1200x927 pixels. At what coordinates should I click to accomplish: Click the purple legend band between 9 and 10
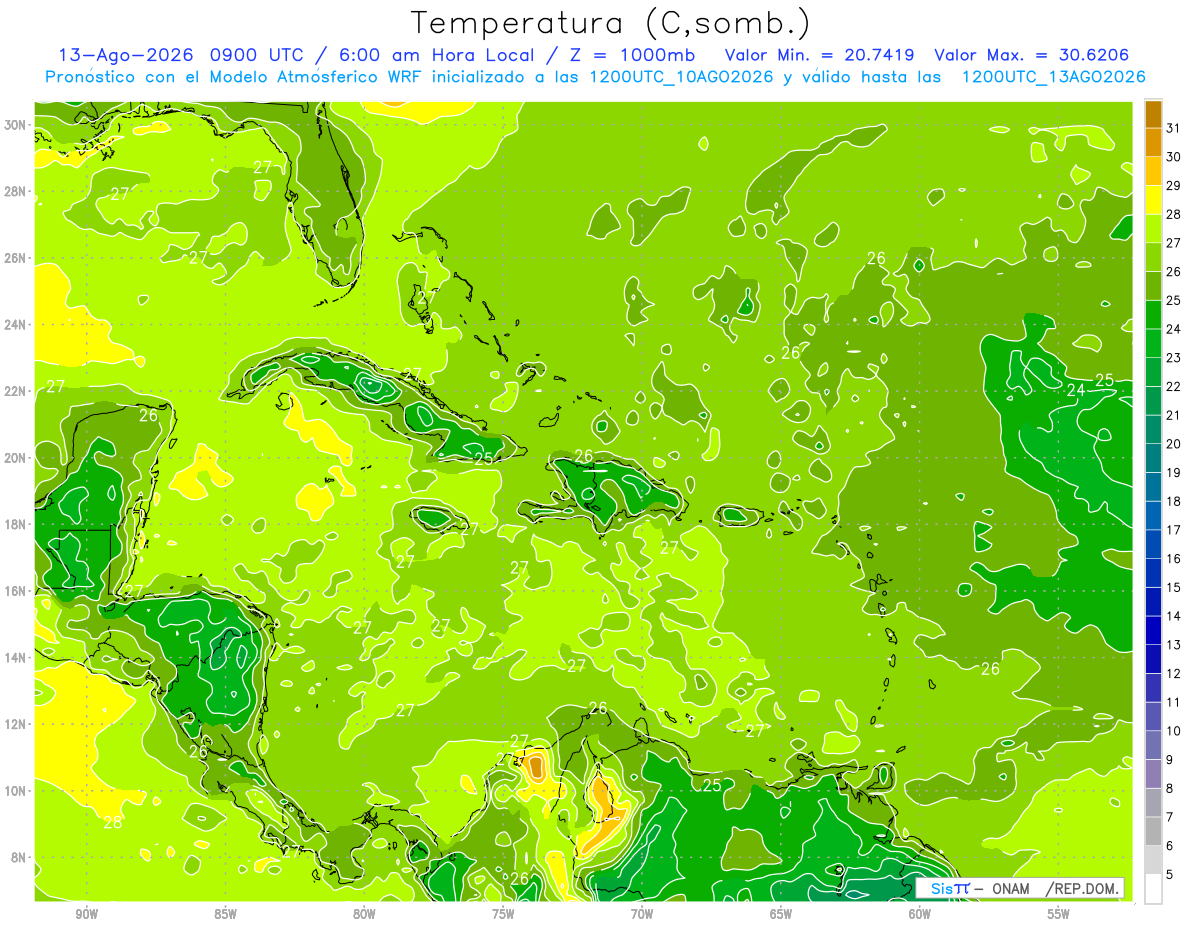click(x=1153, y=745)
